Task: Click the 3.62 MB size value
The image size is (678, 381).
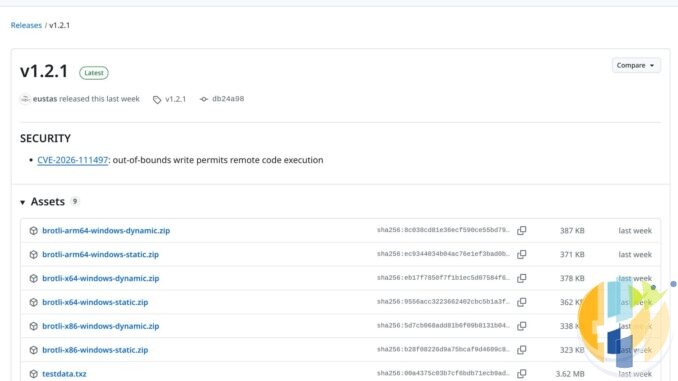Action: [x=570, y=373]
